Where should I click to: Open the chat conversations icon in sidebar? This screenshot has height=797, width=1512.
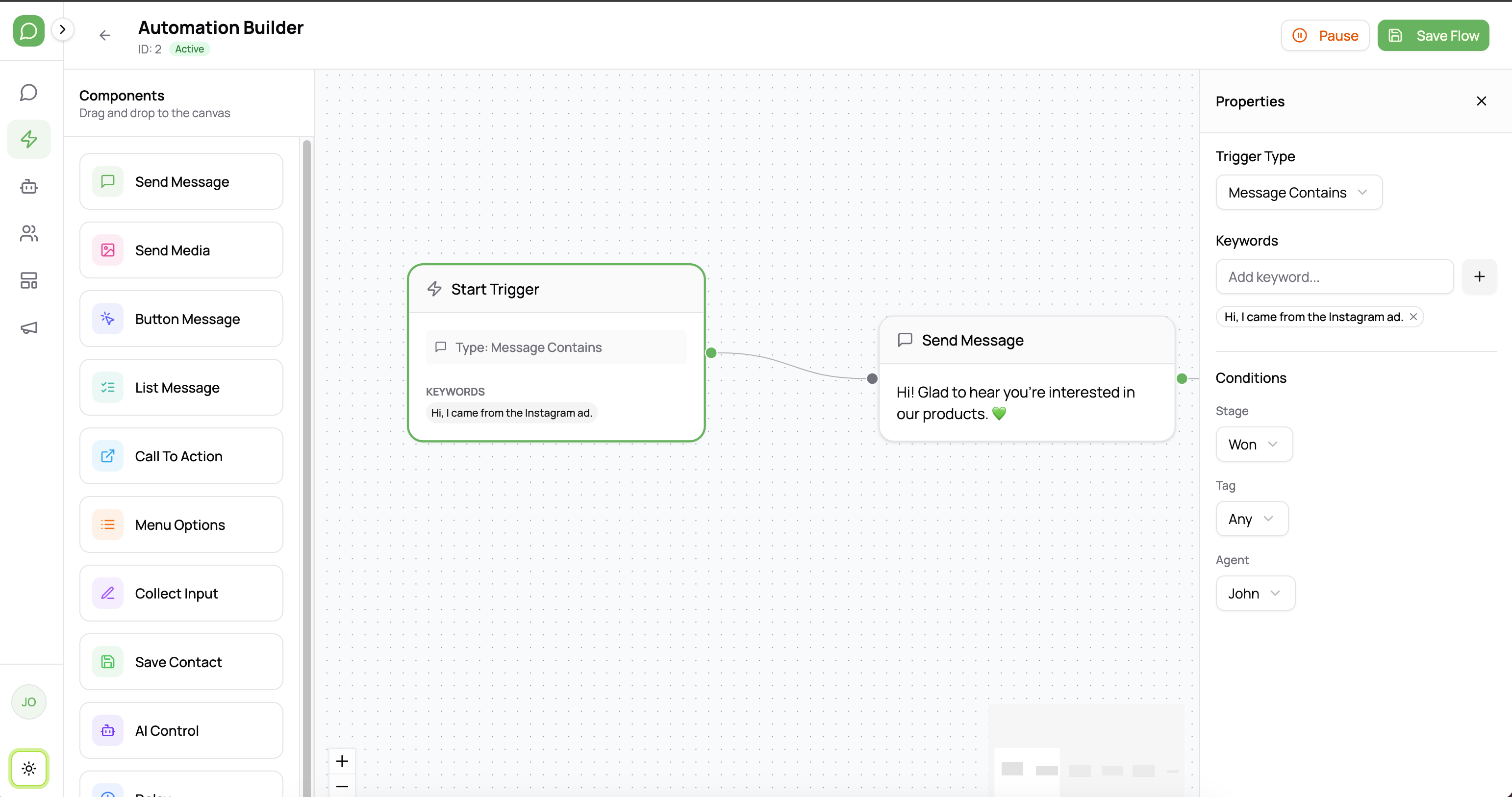[x=28, y=92]
